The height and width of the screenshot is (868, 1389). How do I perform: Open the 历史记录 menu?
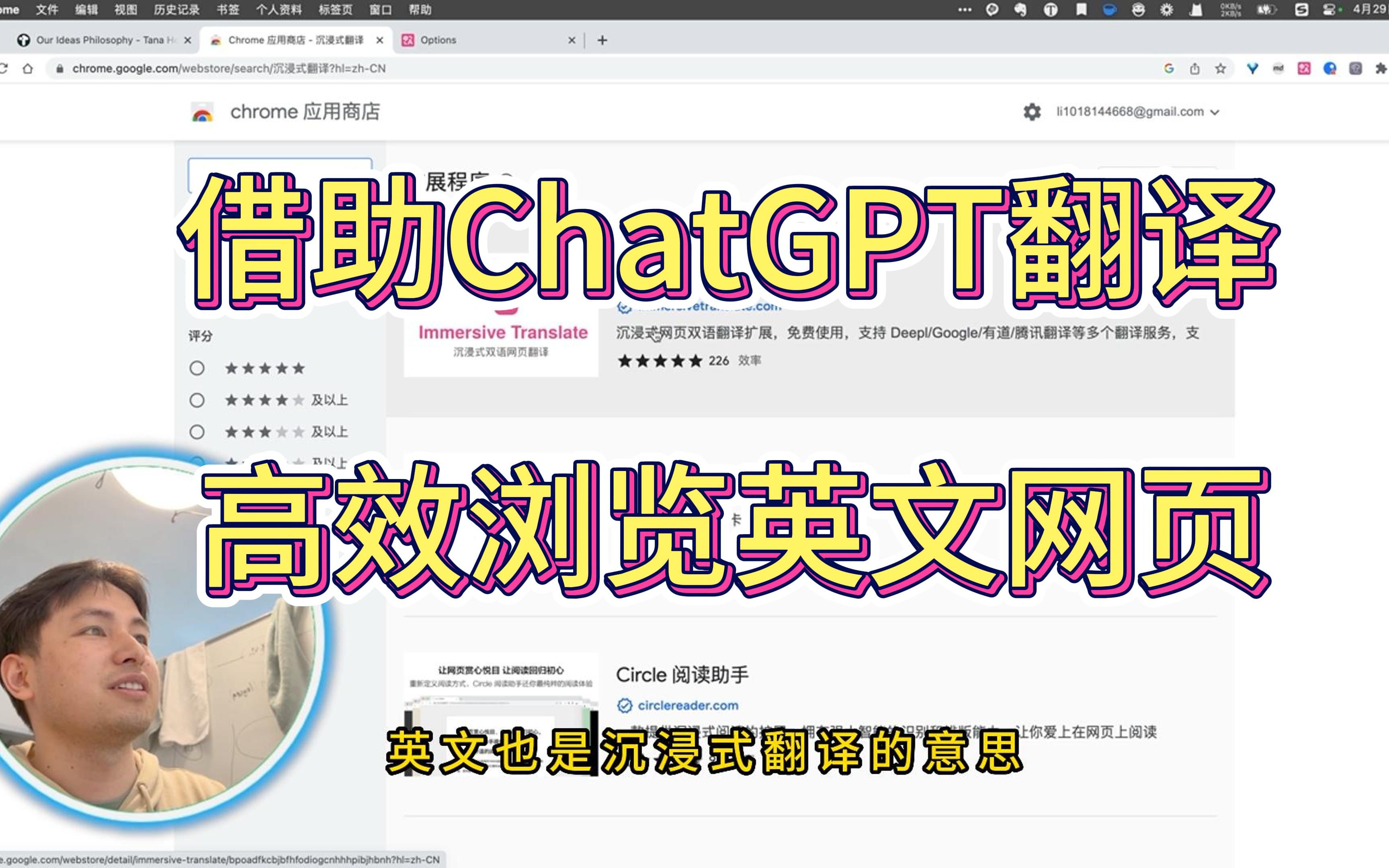[x=177, y=10]
